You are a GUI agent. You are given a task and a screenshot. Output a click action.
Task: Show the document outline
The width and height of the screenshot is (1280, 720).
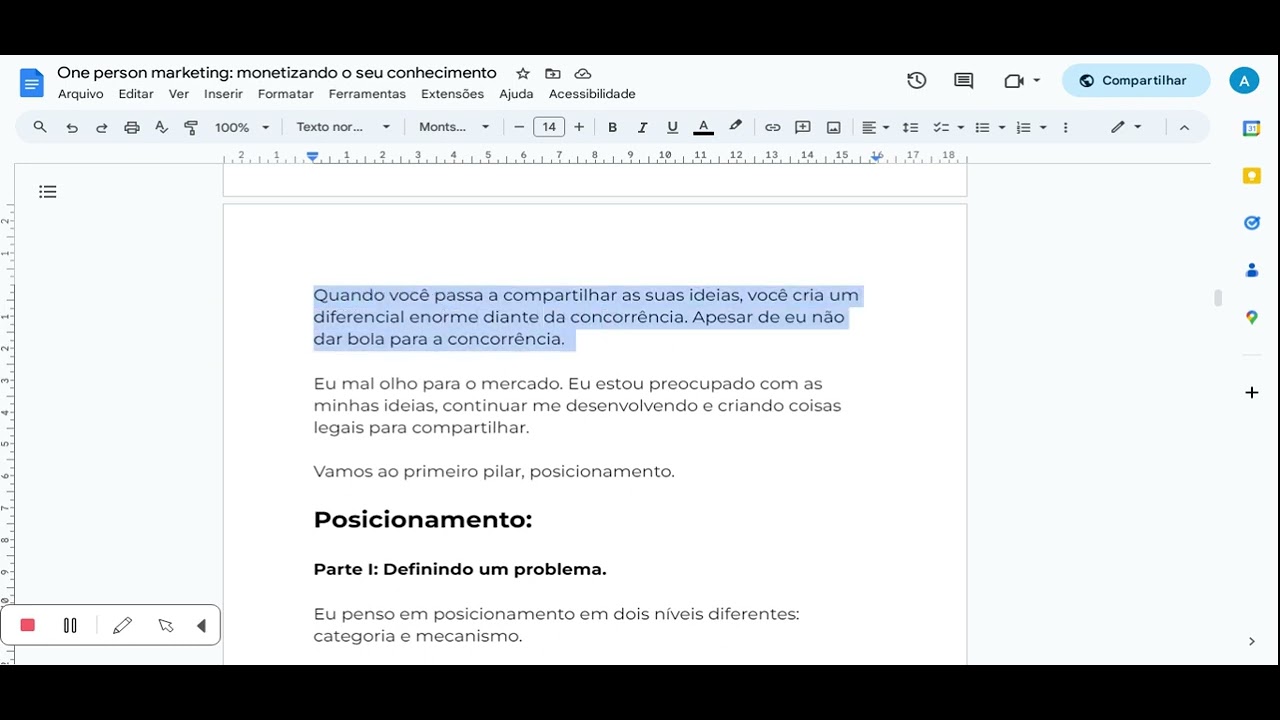[x=48, y=191]
